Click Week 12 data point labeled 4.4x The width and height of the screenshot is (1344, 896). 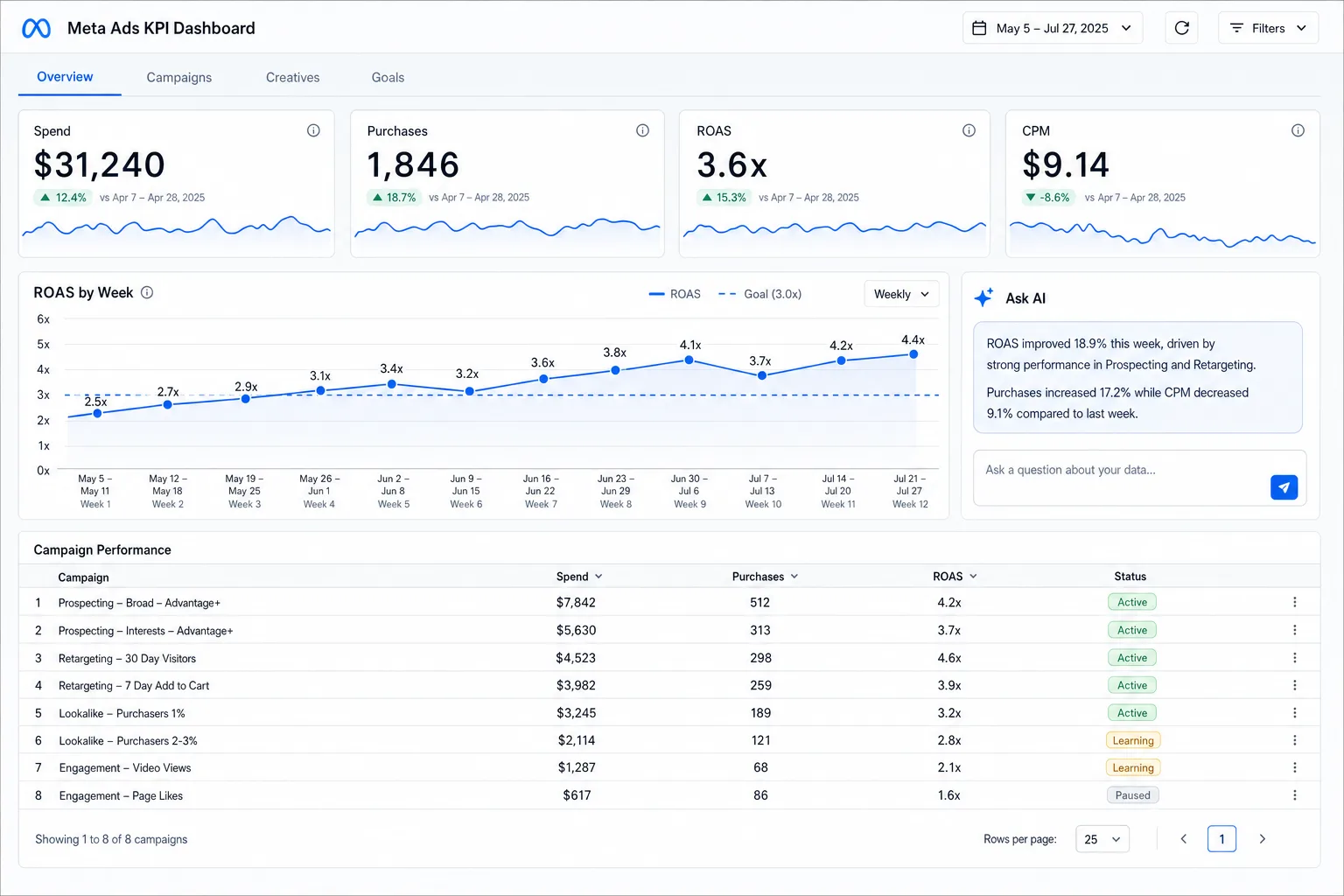coord(913,354)
